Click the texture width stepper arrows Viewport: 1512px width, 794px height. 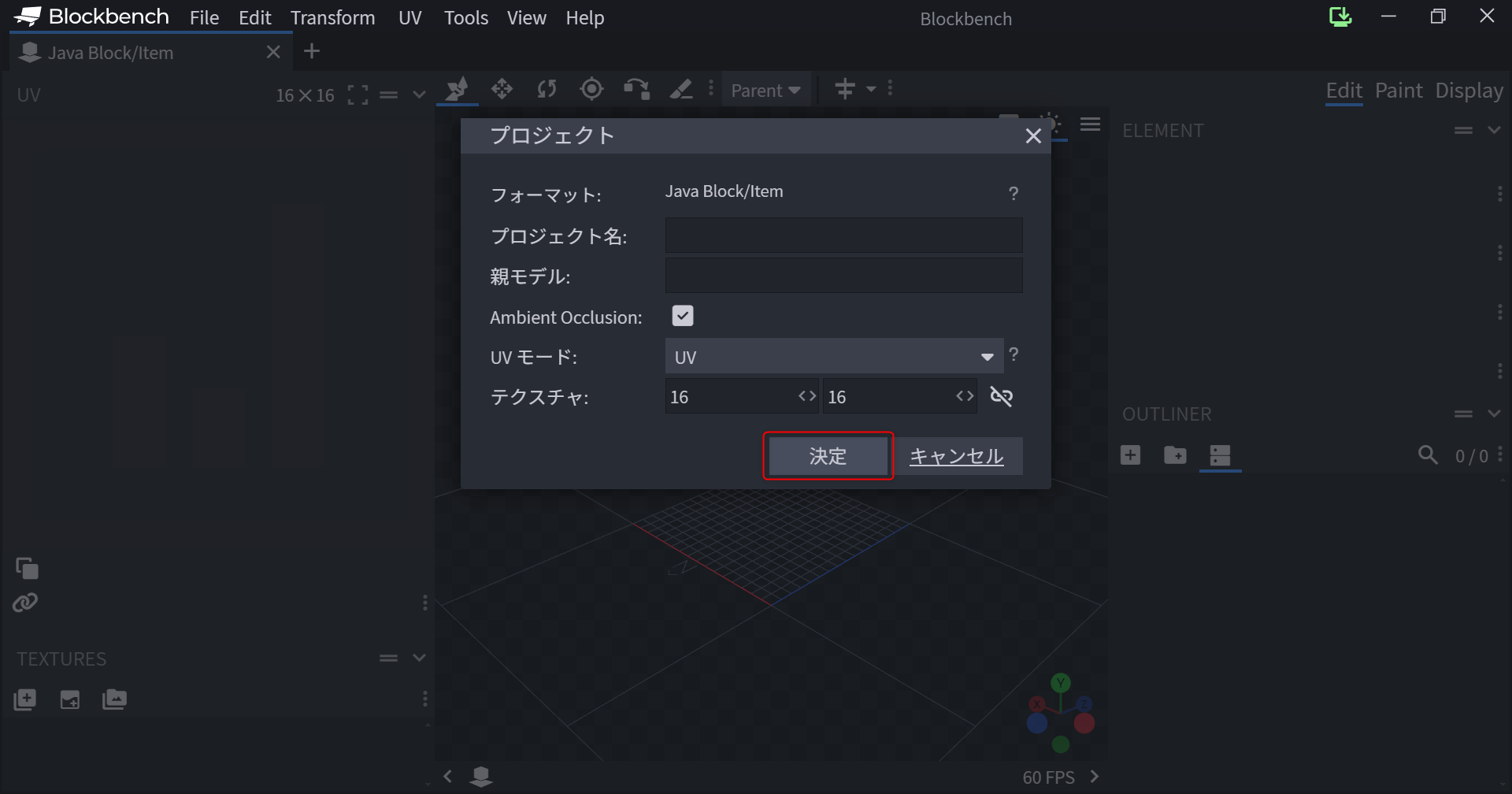pyautogui.click(x=806, y=396)
